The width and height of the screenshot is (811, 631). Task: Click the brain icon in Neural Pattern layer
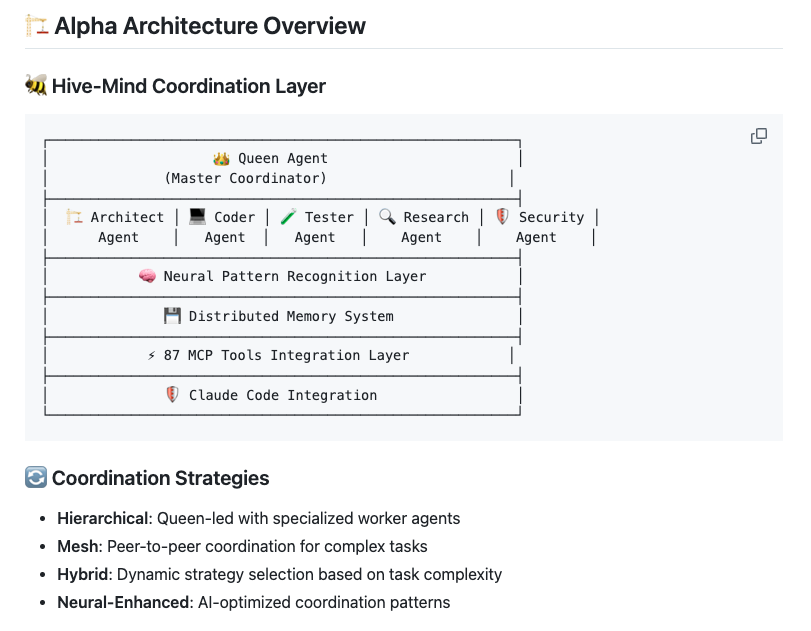pos(147,276)
